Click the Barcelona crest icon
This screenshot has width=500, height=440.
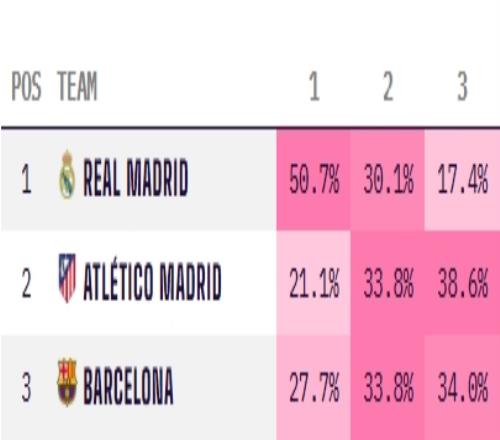[67, 382]
